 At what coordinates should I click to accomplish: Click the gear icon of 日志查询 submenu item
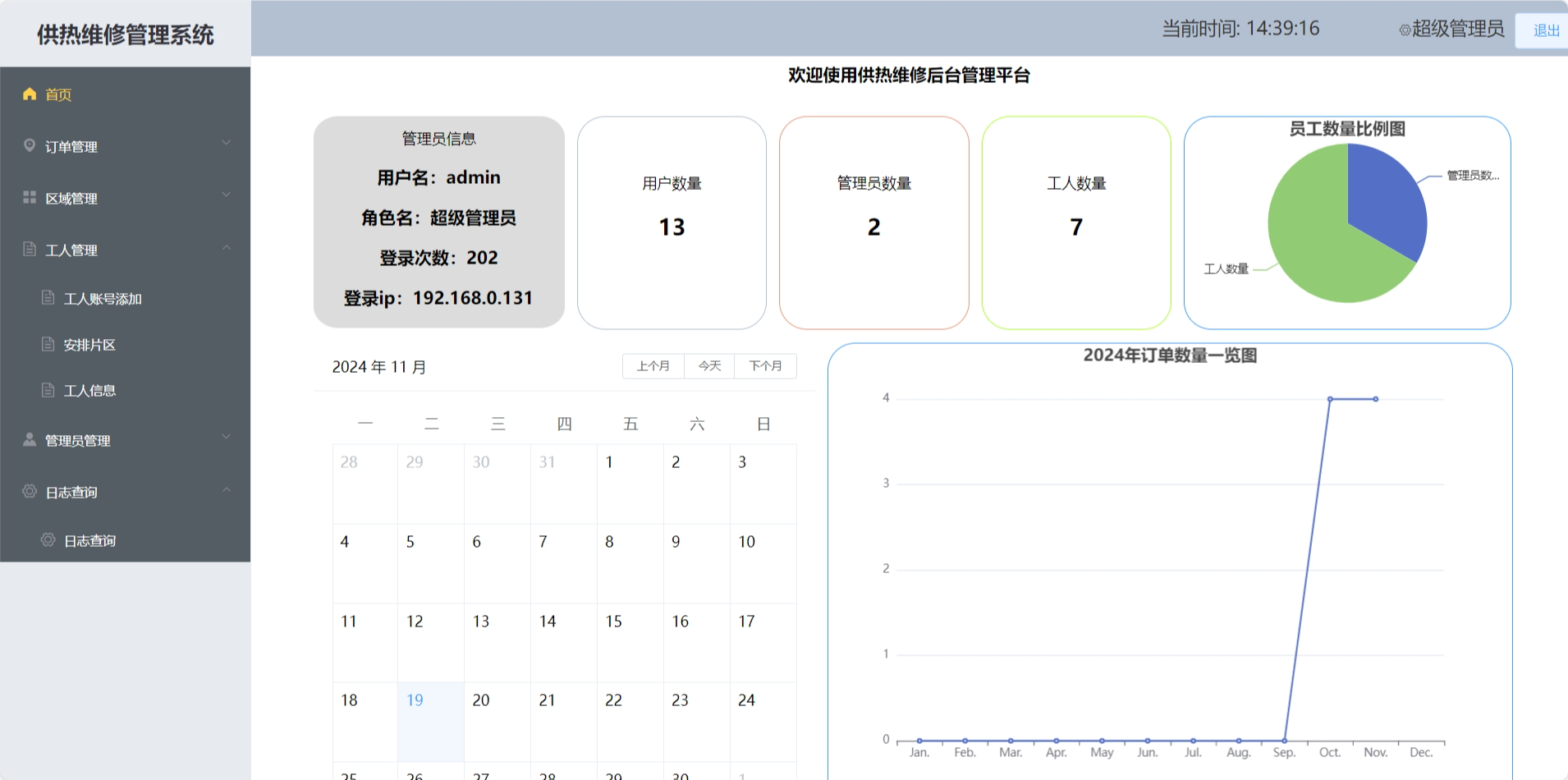pyautogui.click(x=48, y=539)
